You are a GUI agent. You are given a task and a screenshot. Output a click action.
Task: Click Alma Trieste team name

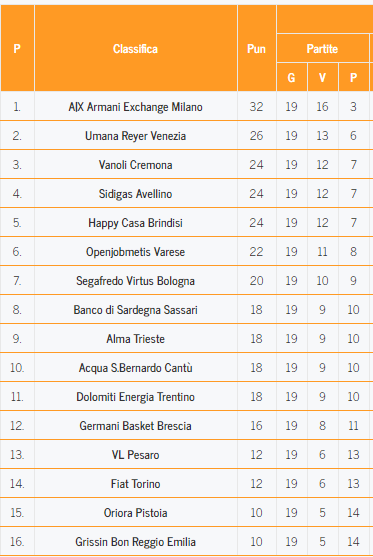pos(135,339)
